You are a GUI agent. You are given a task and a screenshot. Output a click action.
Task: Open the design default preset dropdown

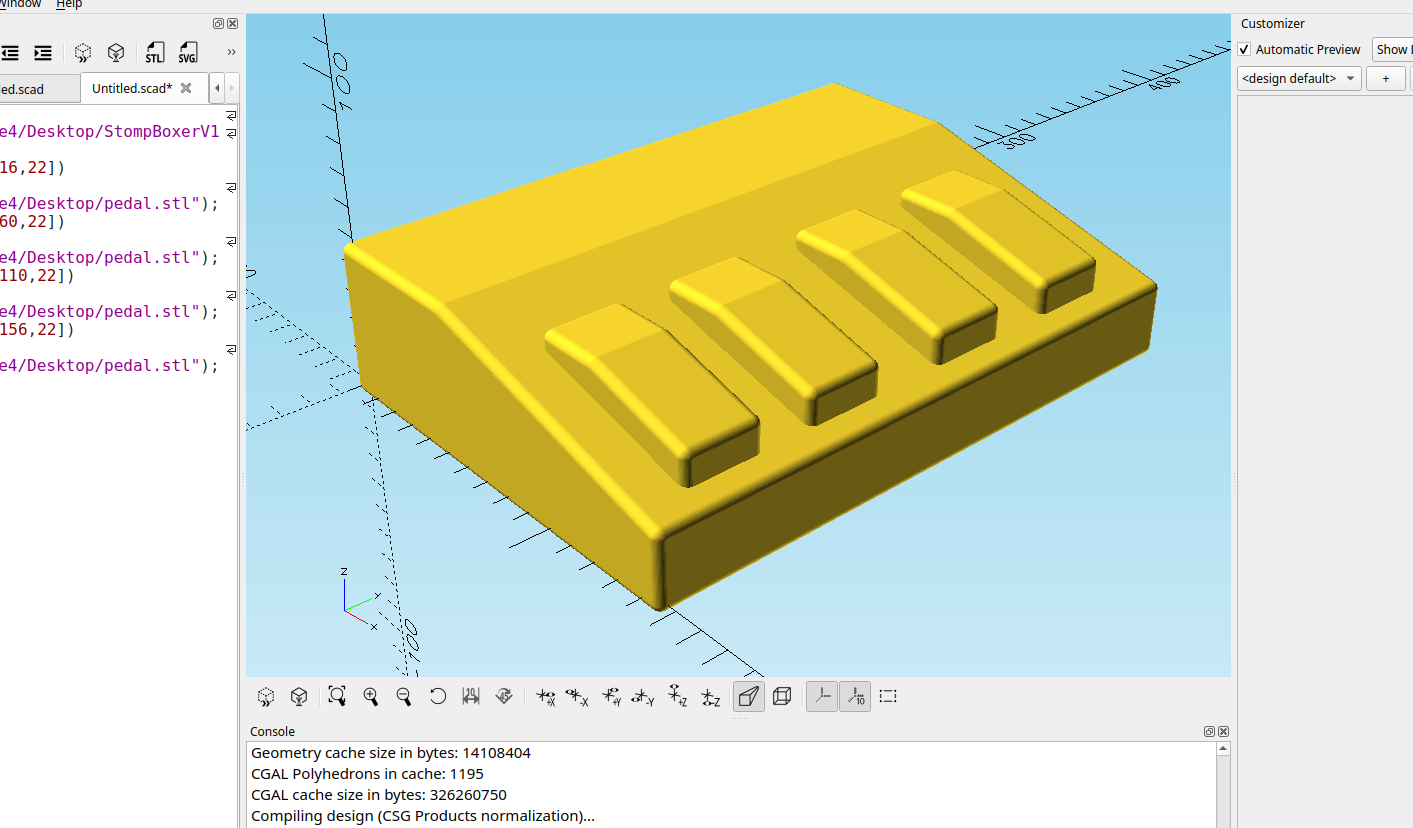coord(1299,78)
